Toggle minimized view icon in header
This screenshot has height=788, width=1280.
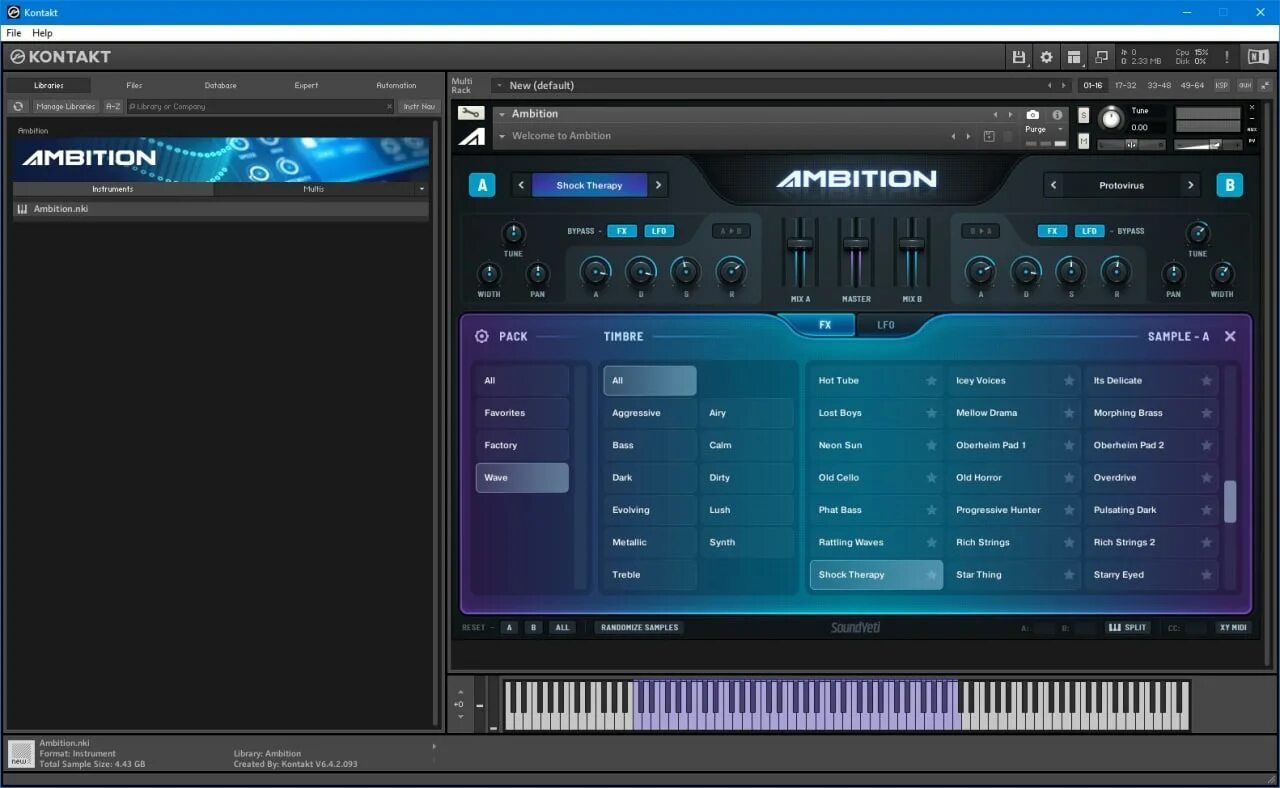coord(1101,57)
